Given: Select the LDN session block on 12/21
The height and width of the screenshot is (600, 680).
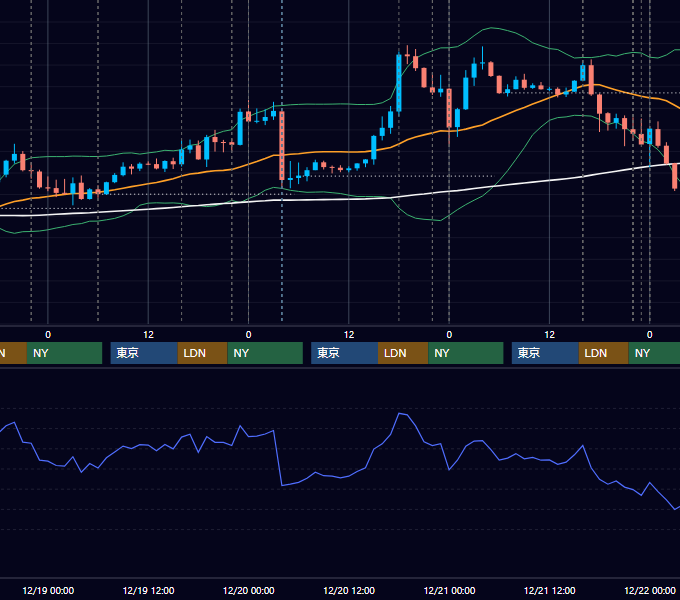Looking at the screenshot, I should pyautogui.click(x=604, y=353).
